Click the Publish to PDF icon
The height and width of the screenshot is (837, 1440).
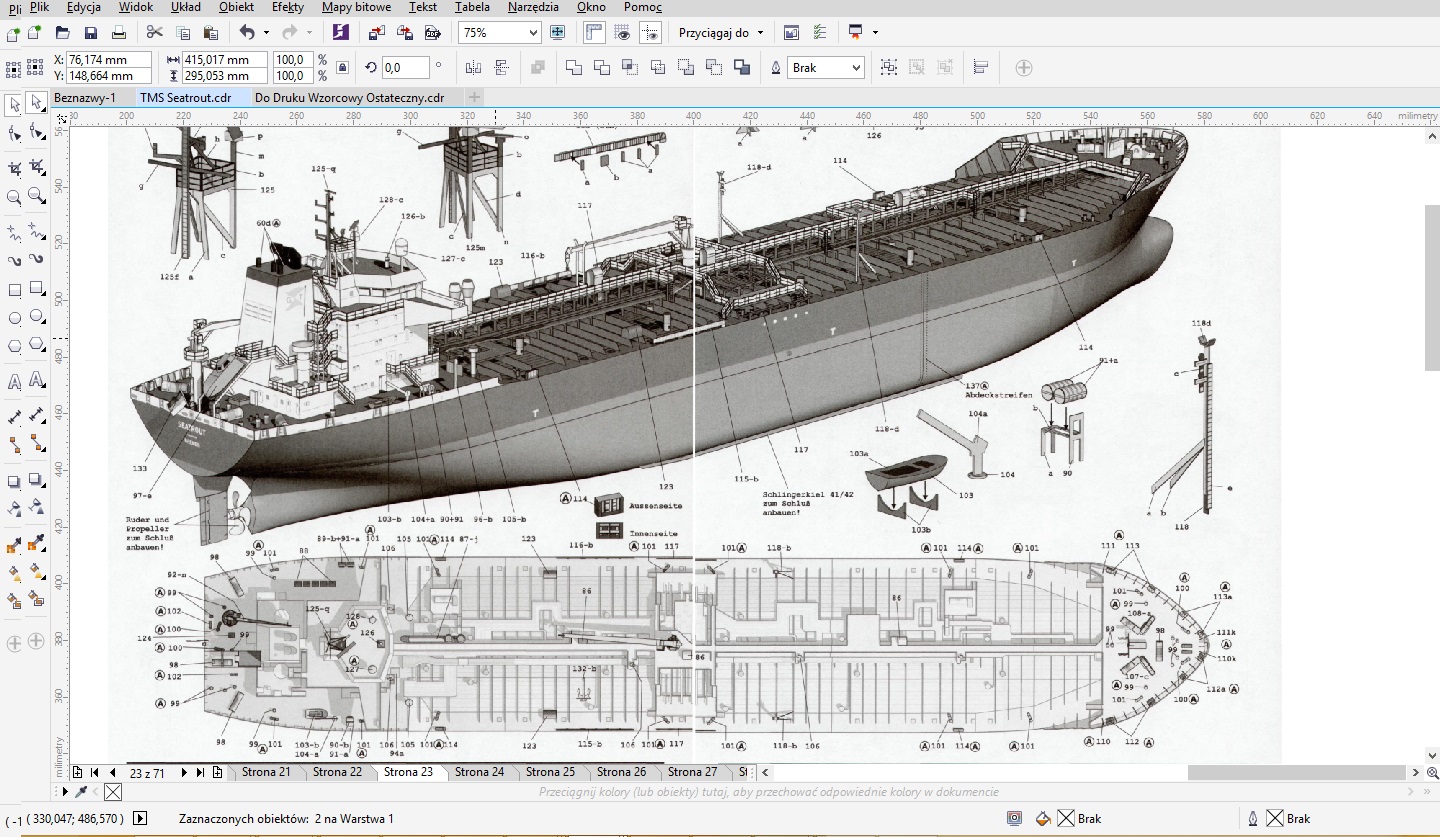[x=433, y=32]
